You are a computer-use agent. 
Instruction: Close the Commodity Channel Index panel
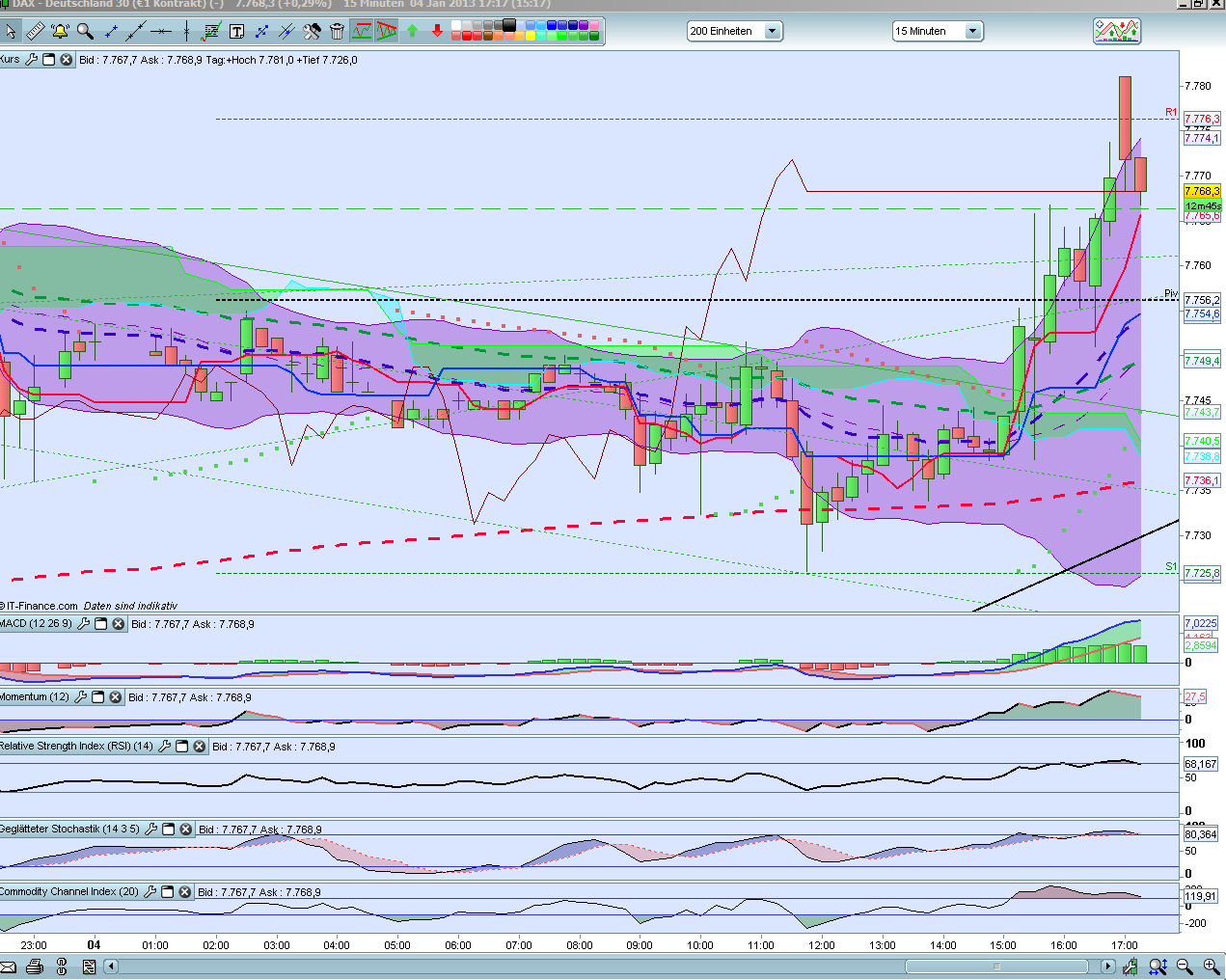[184, 892]
